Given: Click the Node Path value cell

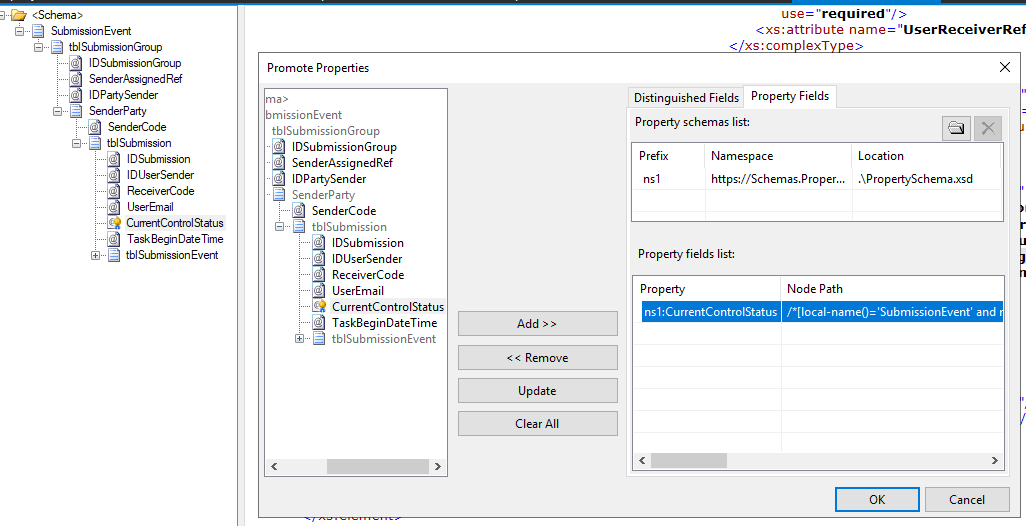Looking at the screenshot, I should (x=893, y=312).
